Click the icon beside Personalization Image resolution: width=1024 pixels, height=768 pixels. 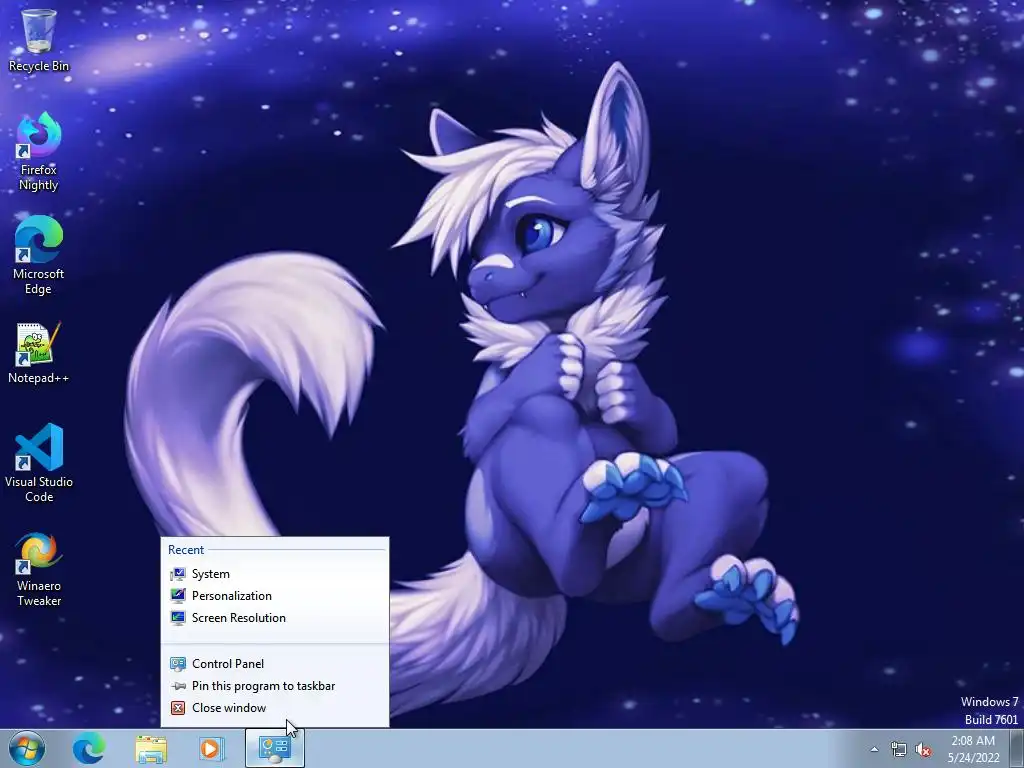tap(178, 596)
